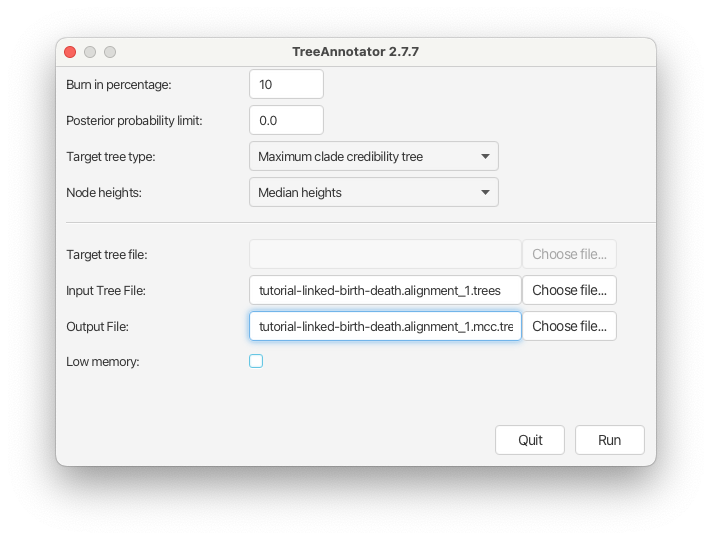Choose file for Input Tree File
This screenshot has height=540, width=712.
pos(569,290)
